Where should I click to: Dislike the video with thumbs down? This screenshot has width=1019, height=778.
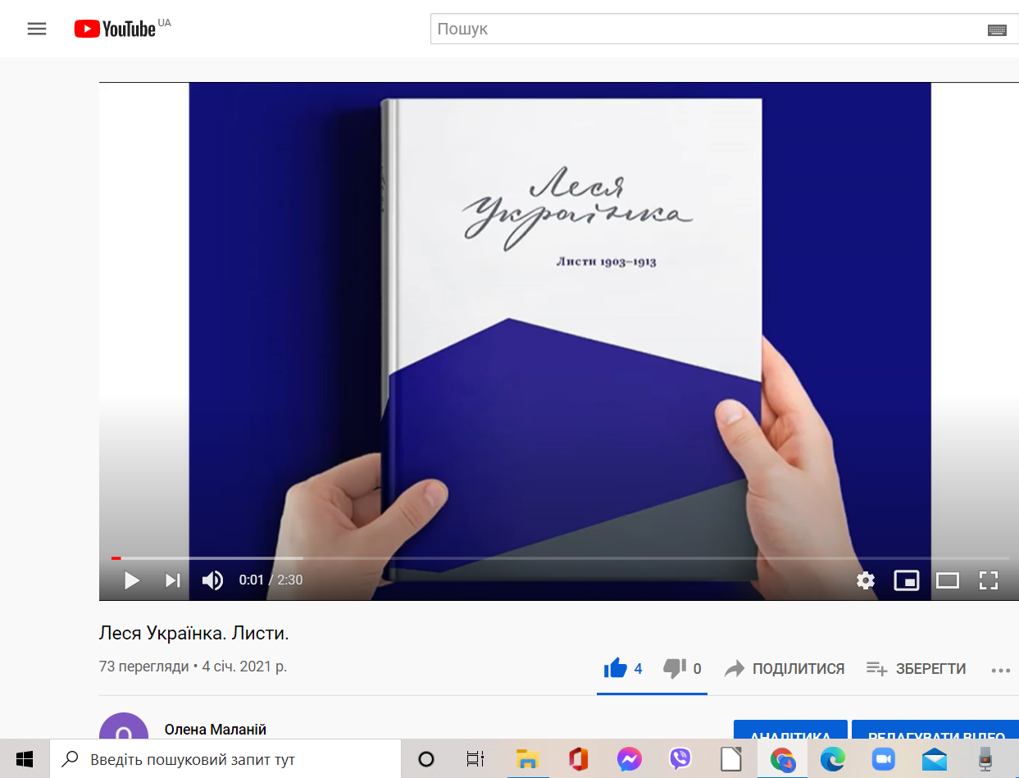point(675,668)
